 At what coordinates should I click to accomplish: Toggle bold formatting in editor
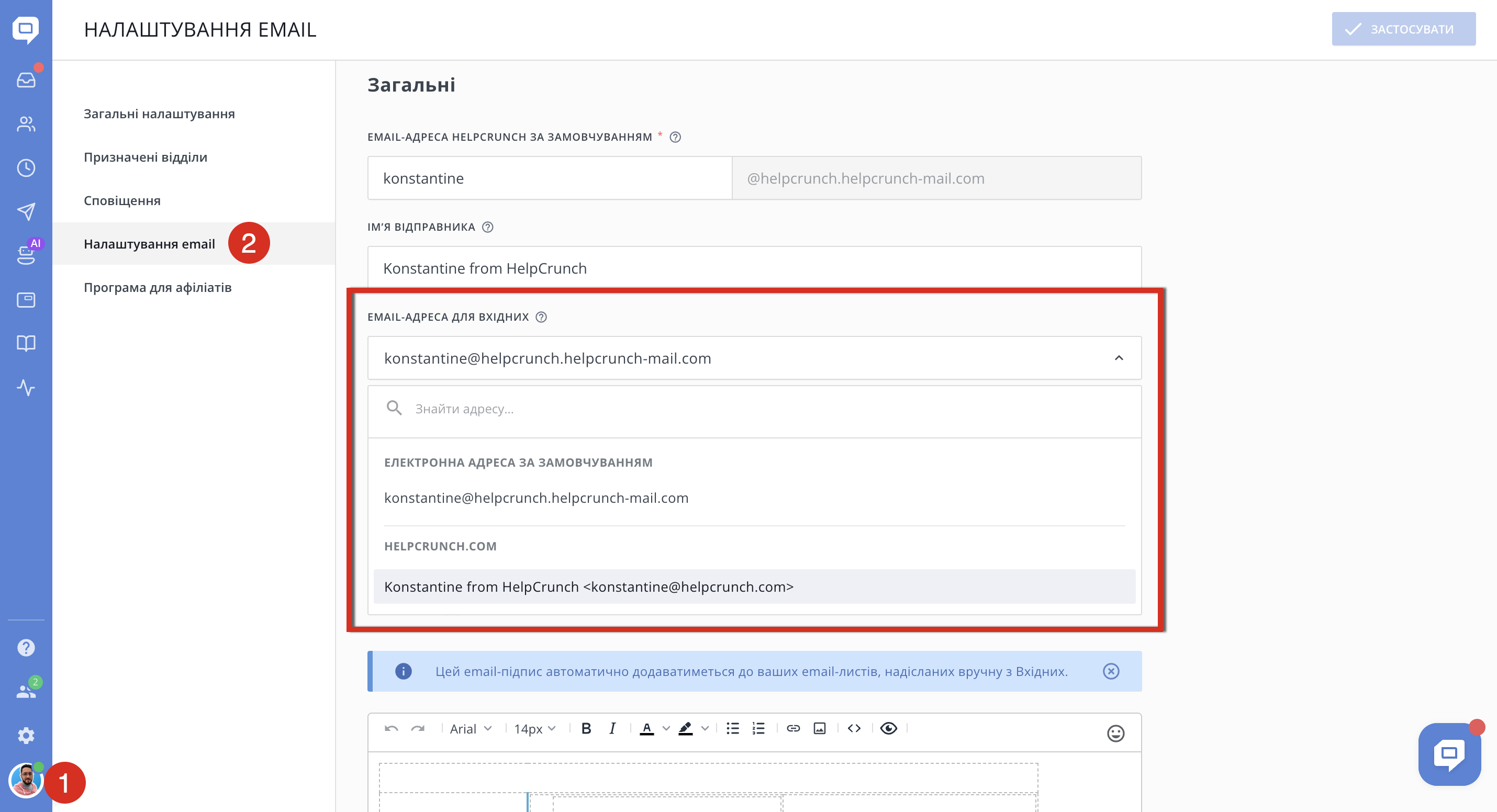(586, 728)
